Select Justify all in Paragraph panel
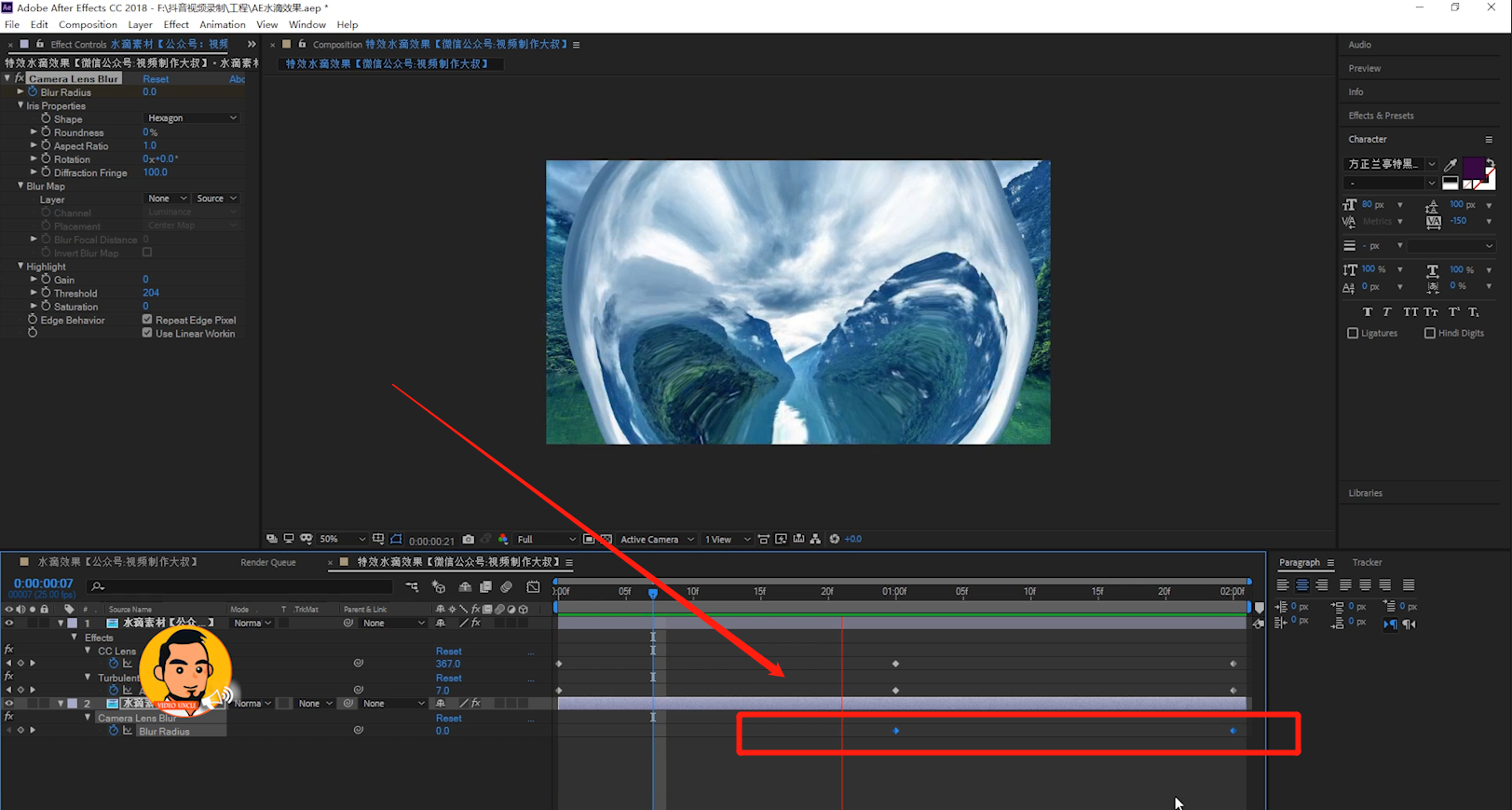This screenshot has width=1512, height=810. 1409,585
